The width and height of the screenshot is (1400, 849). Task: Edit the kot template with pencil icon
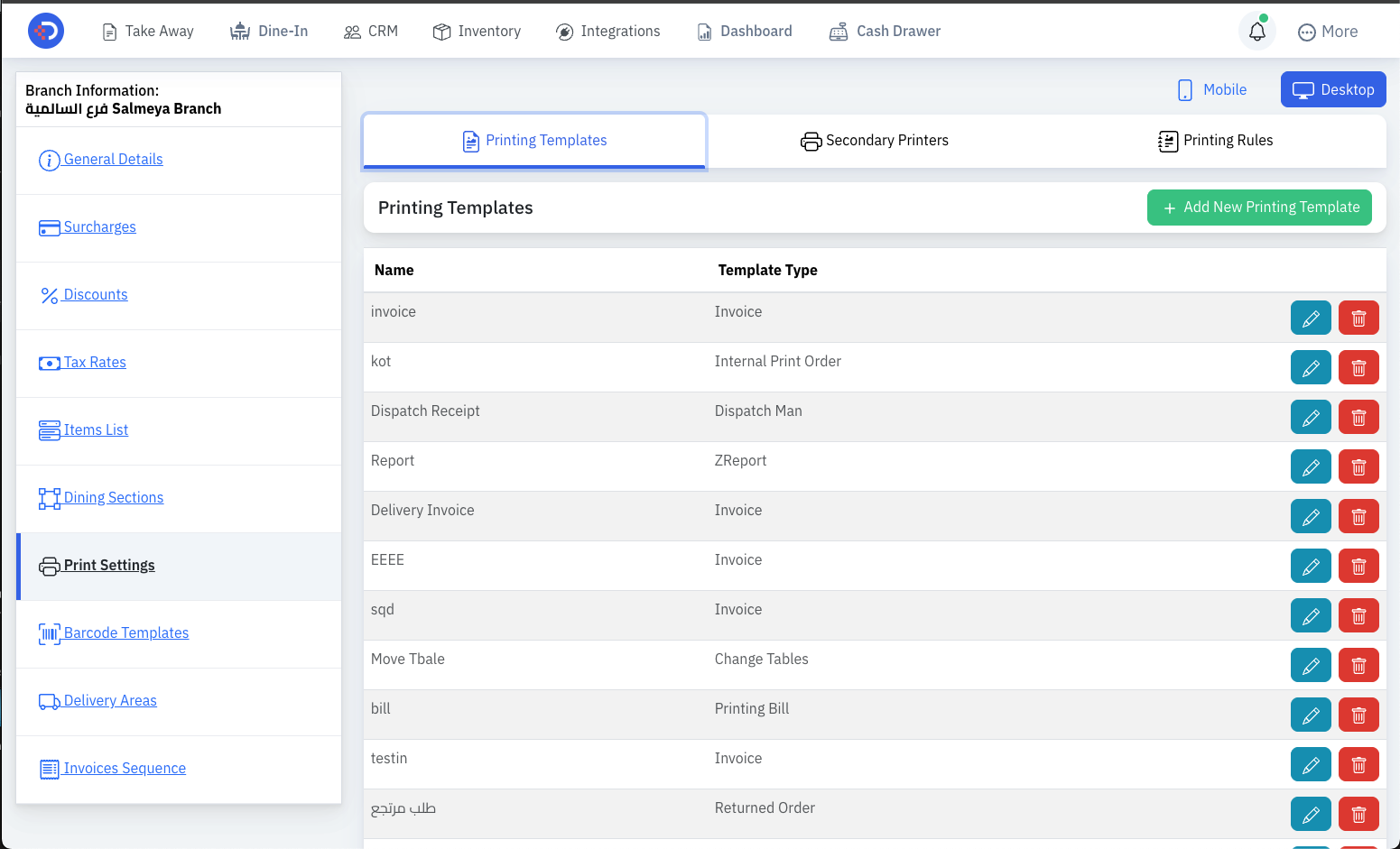(x=1311, y=367)
